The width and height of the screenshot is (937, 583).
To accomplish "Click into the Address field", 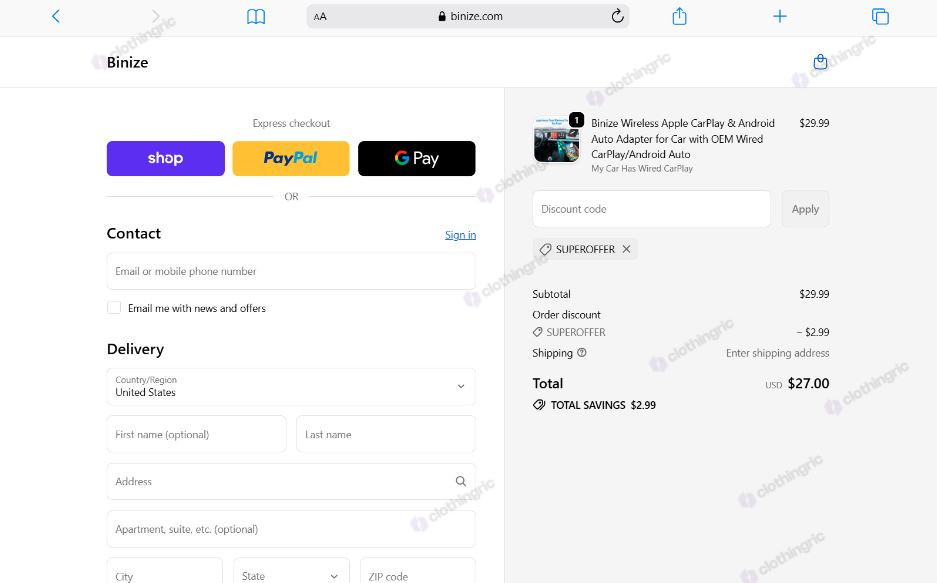I will tap(291, 481).
